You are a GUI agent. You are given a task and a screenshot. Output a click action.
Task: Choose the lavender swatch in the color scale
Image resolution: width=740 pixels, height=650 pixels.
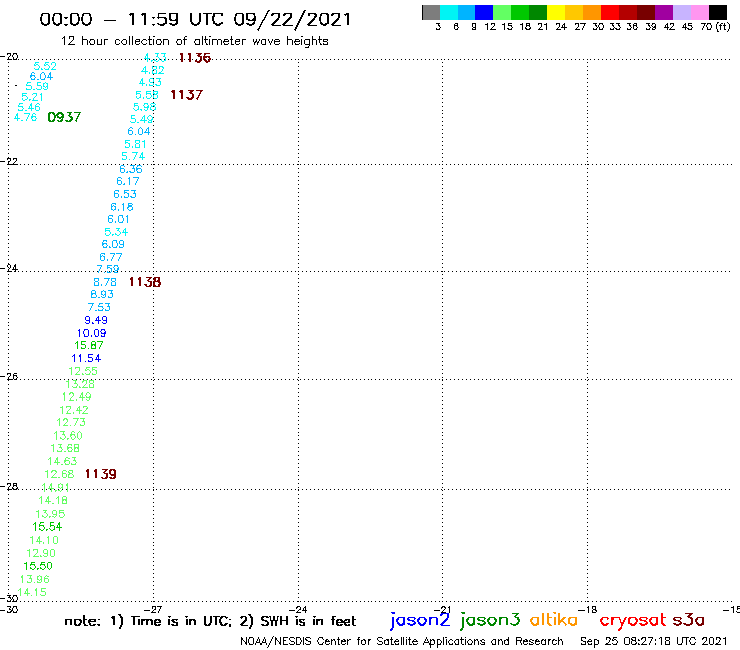(681, 12)
